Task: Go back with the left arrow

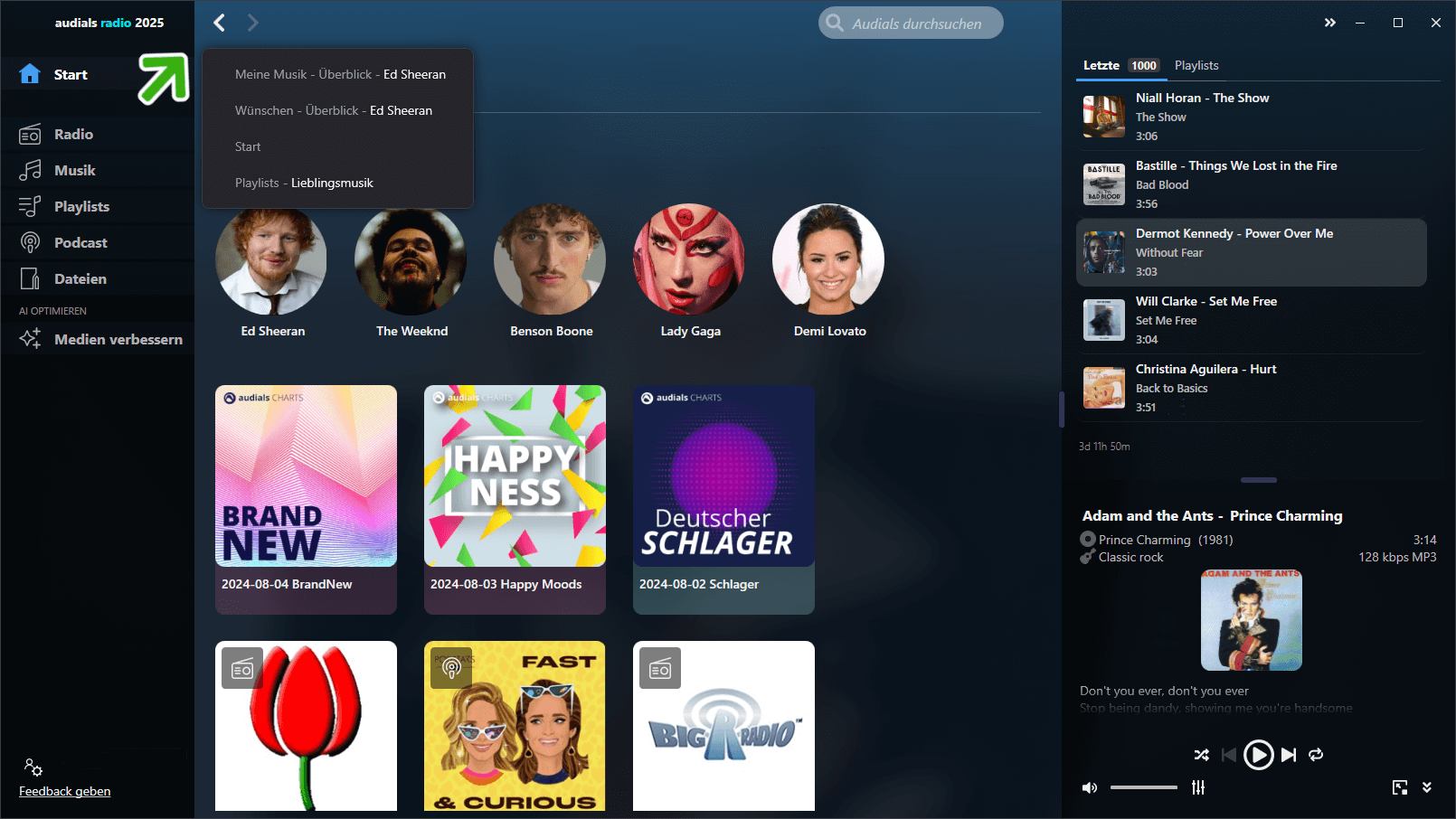Action: point(219,23)
